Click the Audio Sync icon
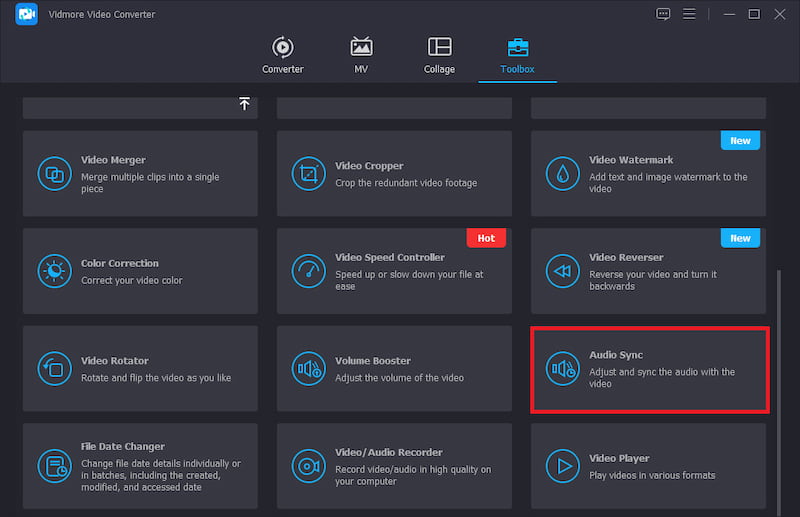This screenshot has height=517, width=800. (563, 369)
